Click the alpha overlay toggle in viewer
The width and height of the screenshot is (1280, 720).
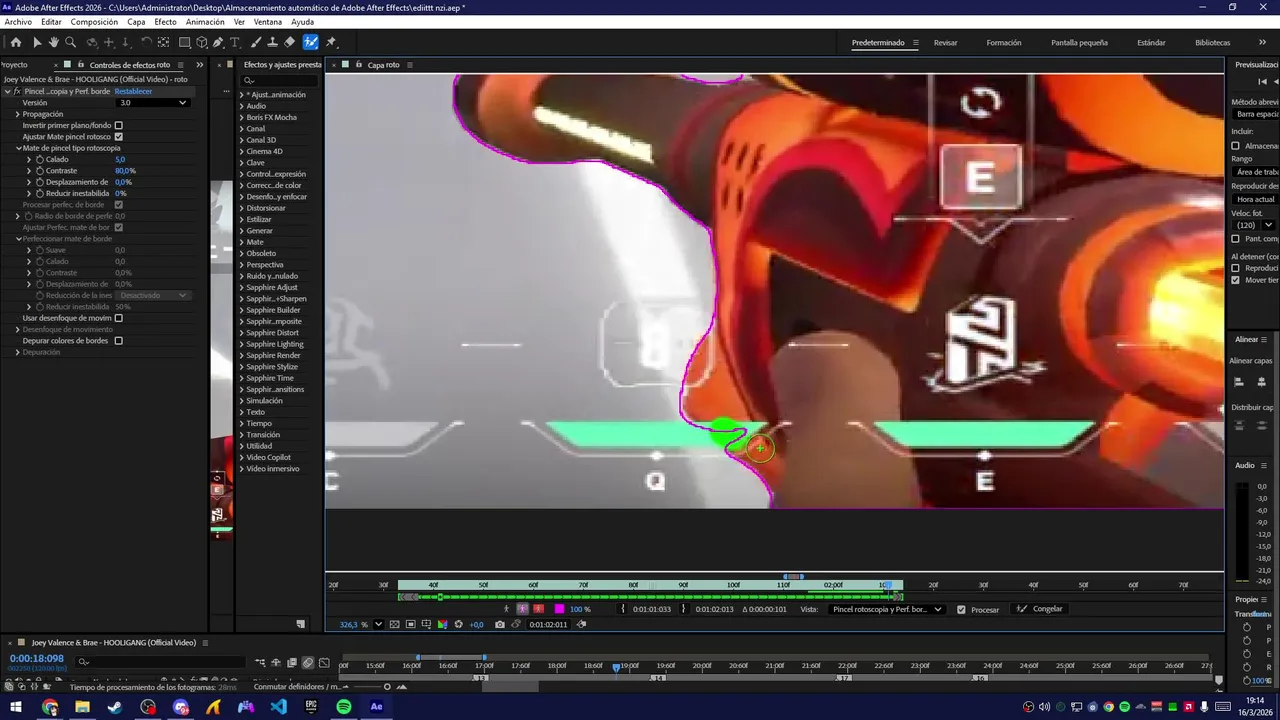click(539, 608)
